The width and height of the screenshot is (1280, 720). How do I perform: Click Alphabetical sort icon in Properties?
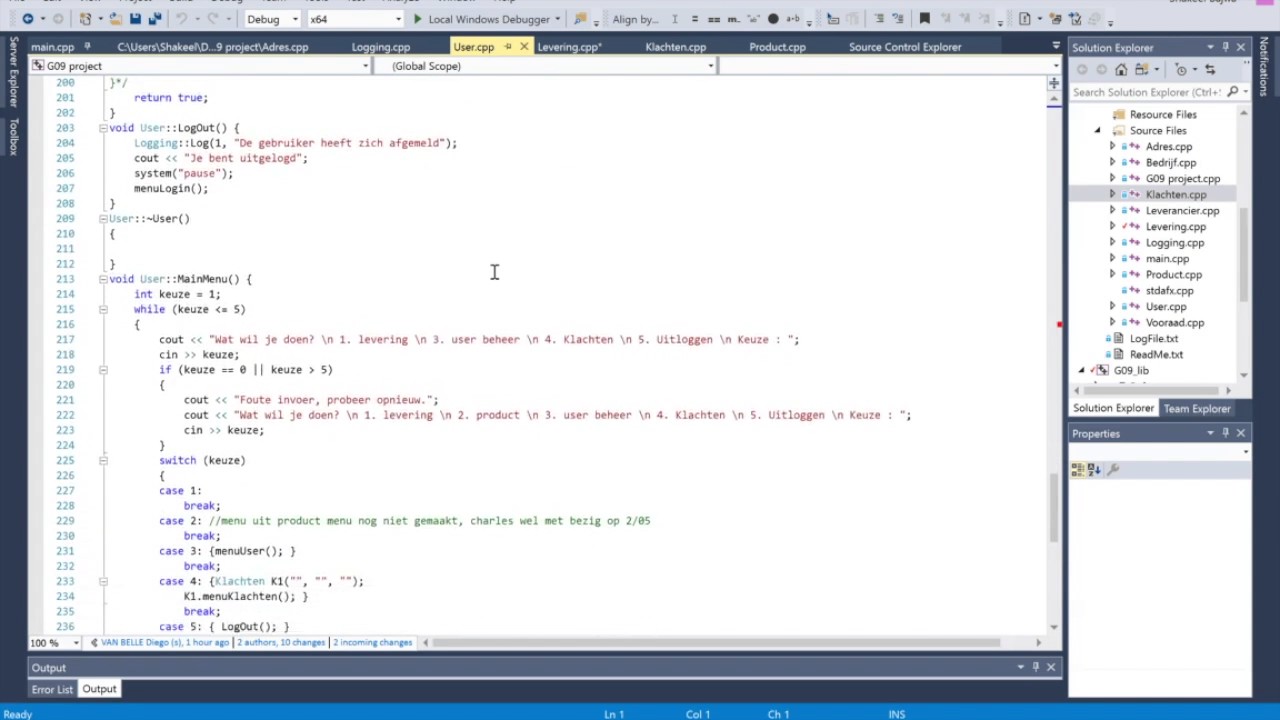click(1094, 469)
